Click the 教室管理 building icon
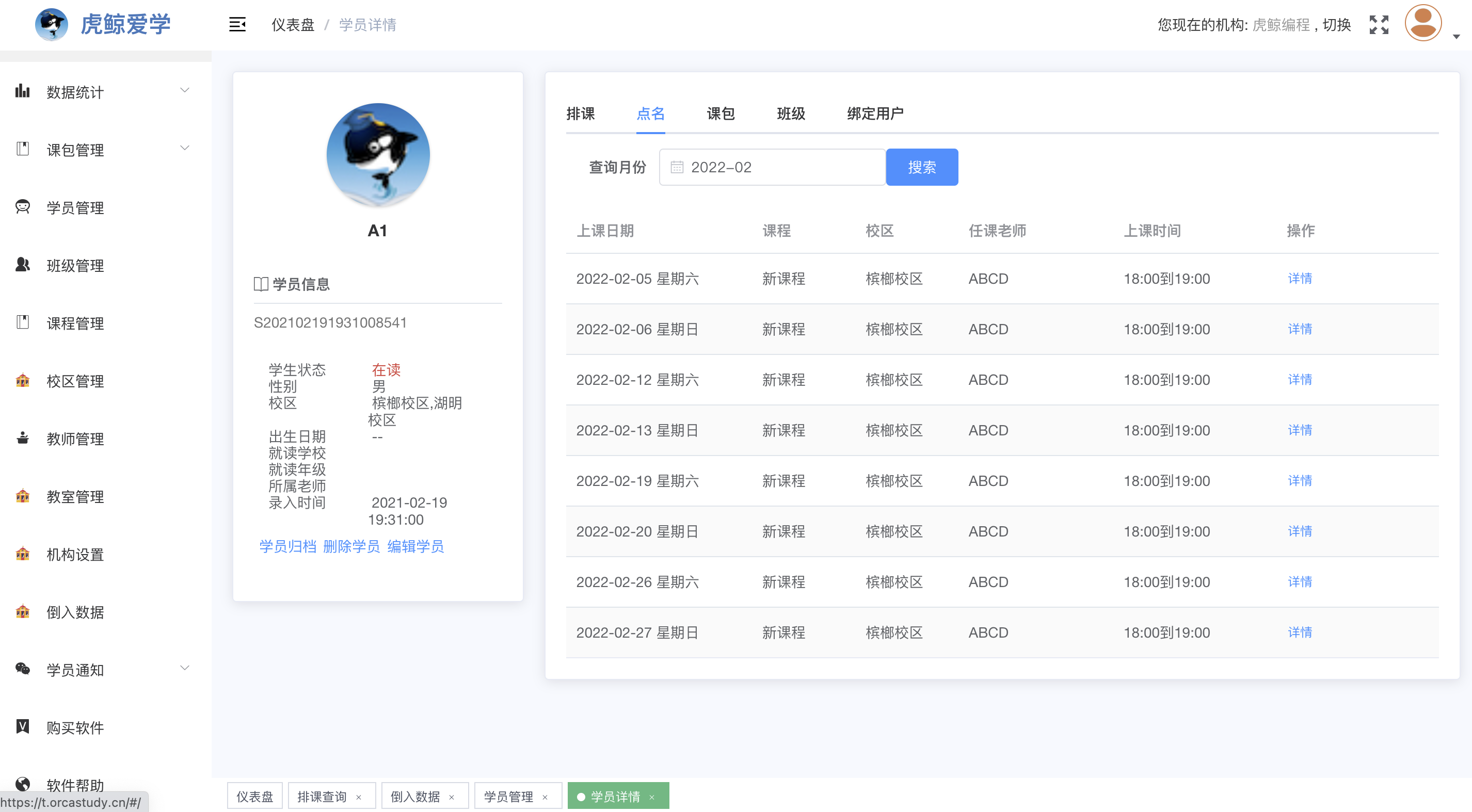This screenshot has width=1472, height=812. coord(22,496)
